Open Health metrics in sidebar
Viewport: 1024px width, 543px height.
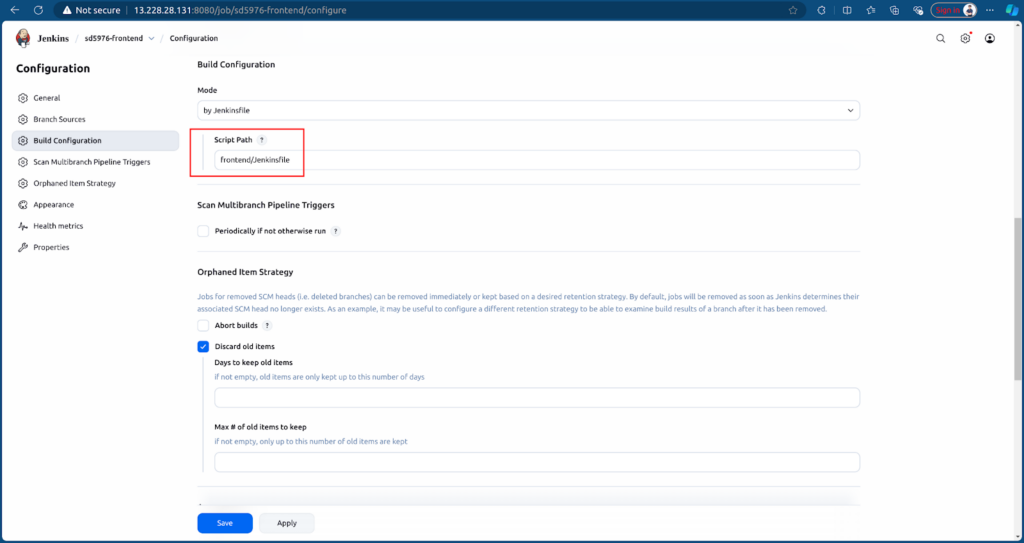(x=58, y=226)
